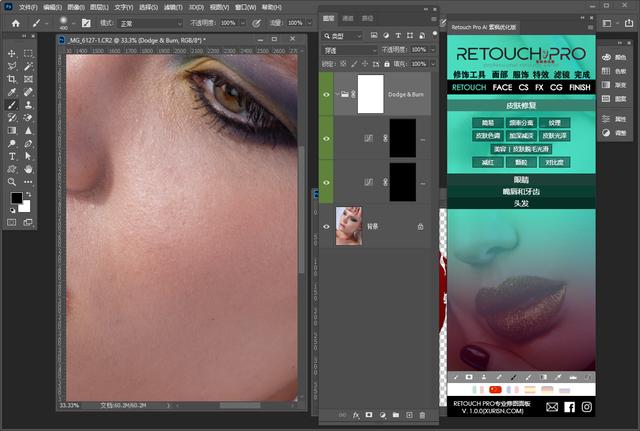Click the 皮肤光泽 button
Image resolution: width=640 pixels, height=431 pixels.
click(x=554, y=136)
